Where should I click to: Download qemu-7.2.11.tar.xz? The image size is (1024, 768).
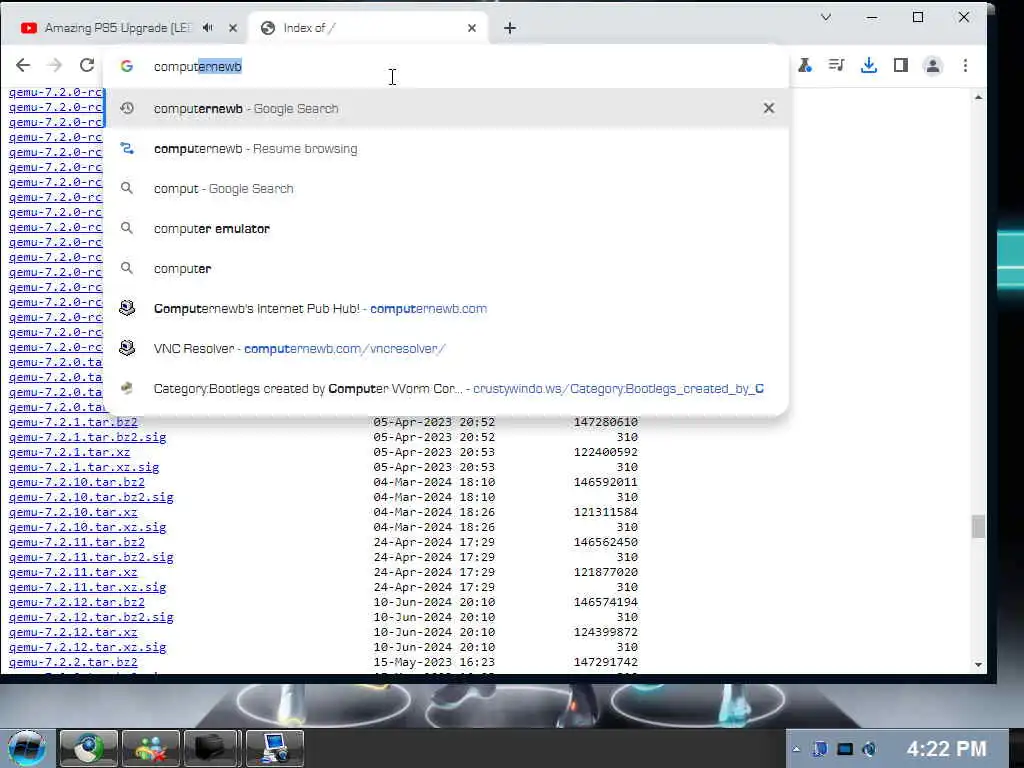73,572
